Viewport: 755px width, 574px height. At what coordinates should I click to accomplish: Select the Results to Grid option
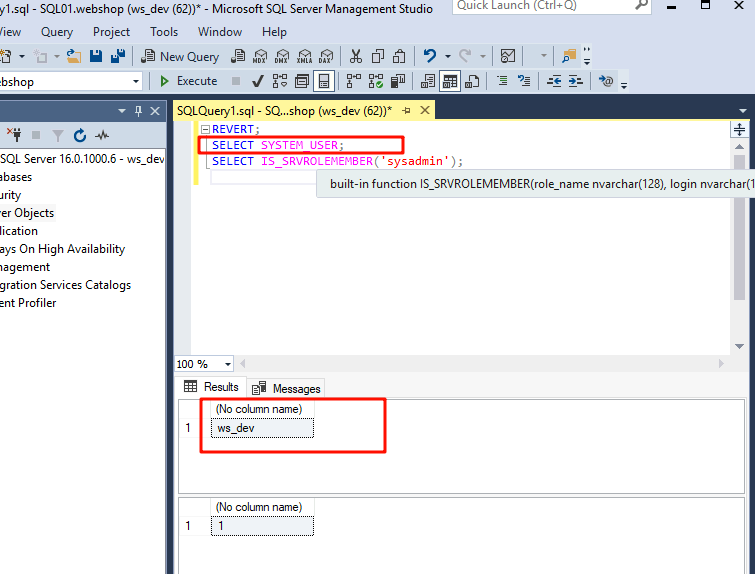[x=450, y=81]
